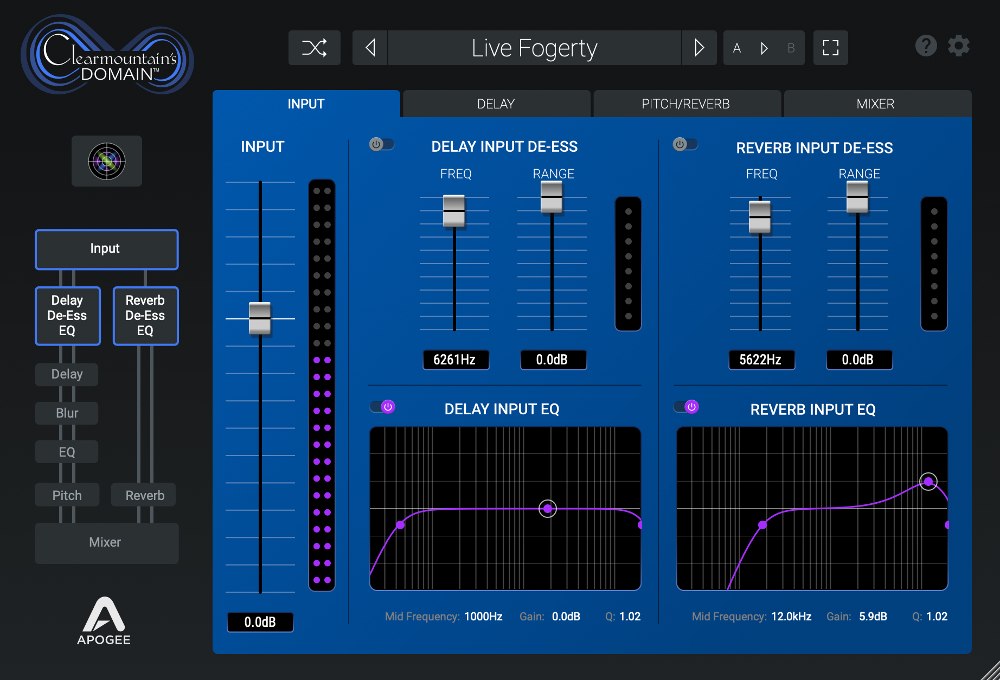Select the Reverb block in signal flow
This screenshot has height=680, width=1000.
tap(144, 494)
